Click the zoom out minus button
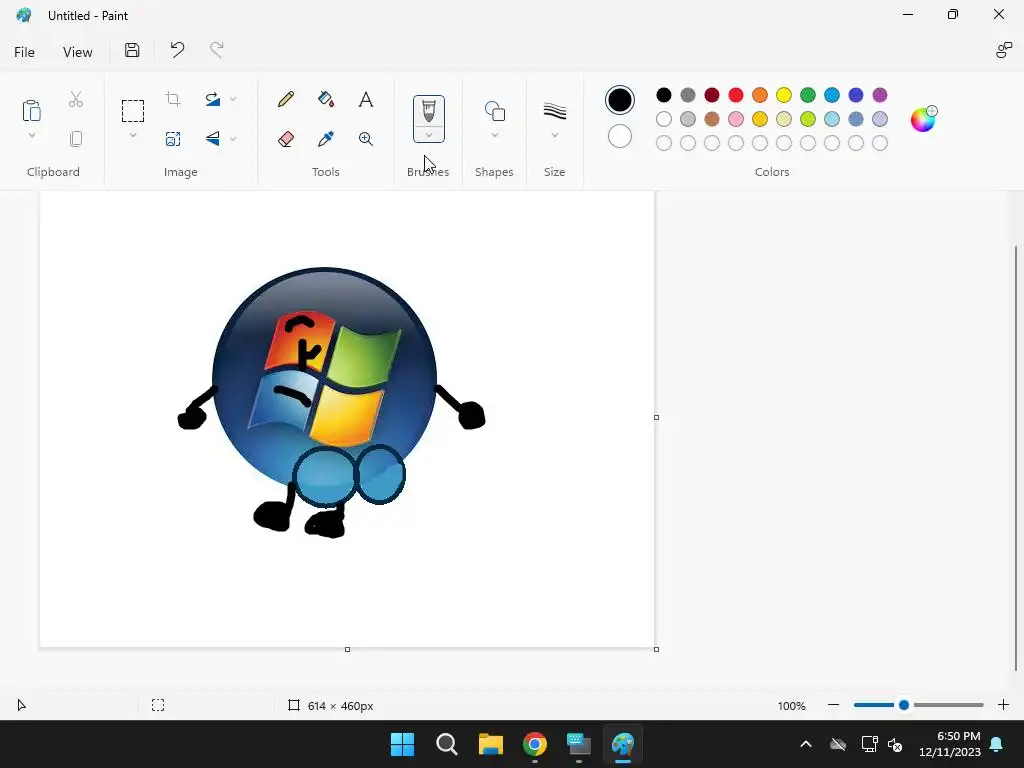1024x768 pixels. (833, 705)
